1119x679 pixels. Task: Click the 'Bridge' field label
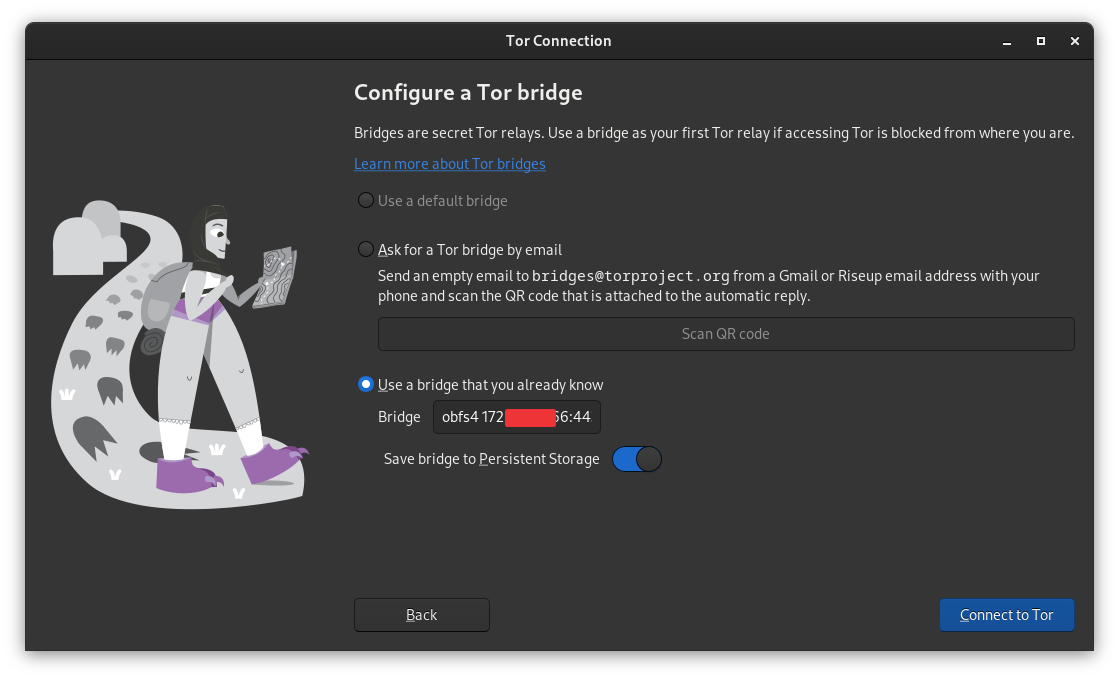(399, 417)
